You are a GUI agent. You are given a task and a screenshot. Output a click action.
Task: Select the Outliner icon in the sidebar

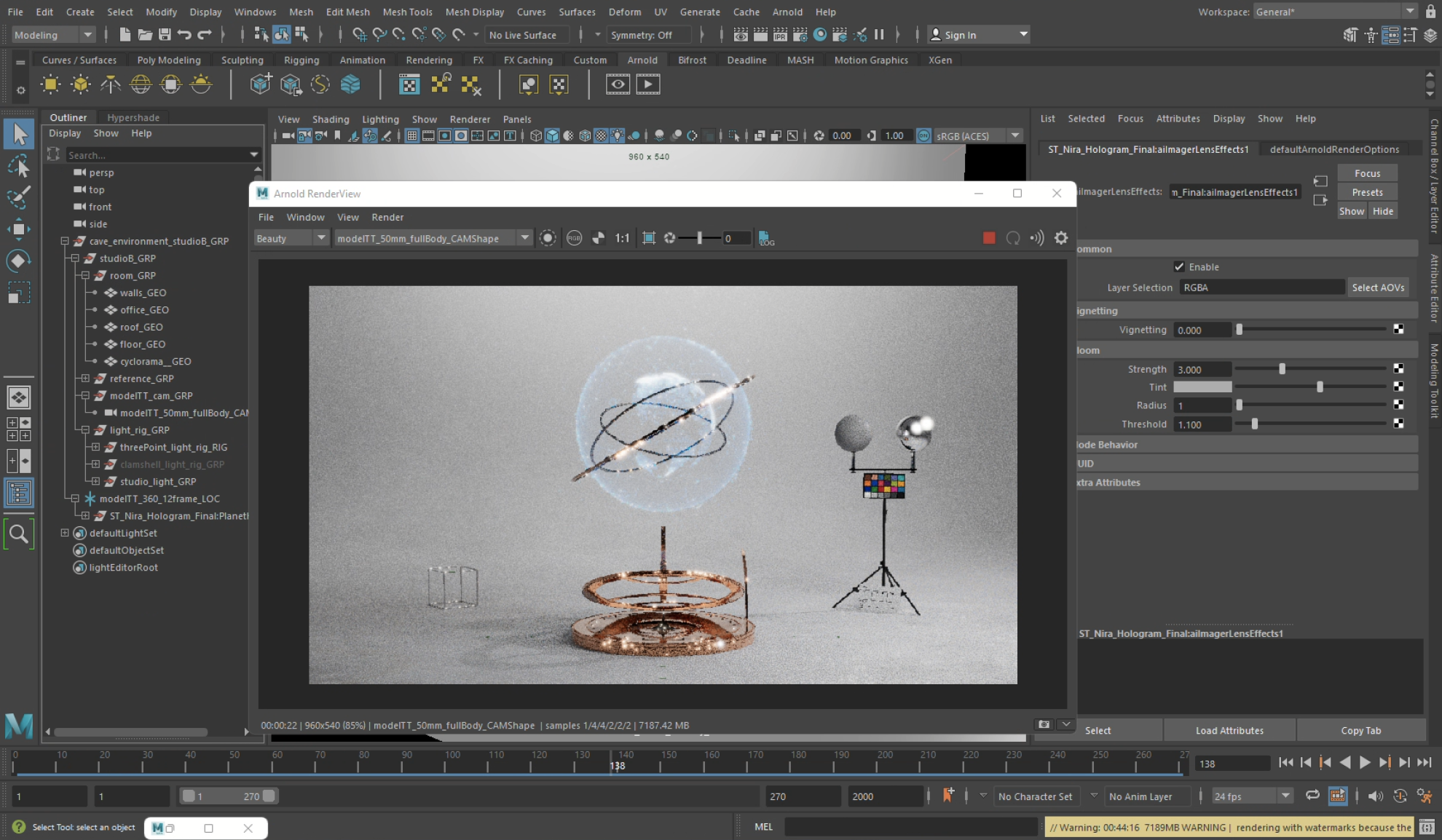click(19, 493)
